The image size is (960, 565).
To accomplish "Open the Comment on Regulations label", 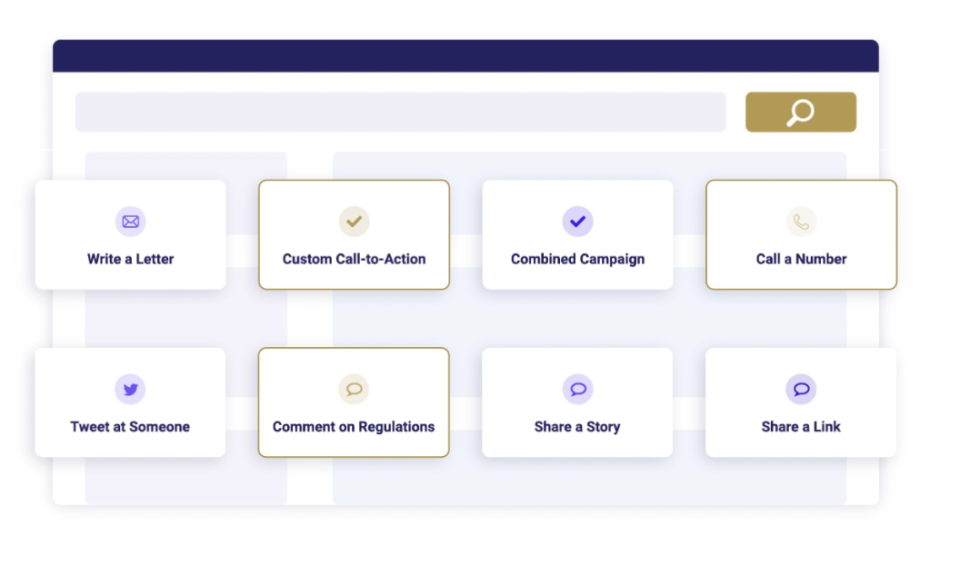I will [x=354, y=427].
